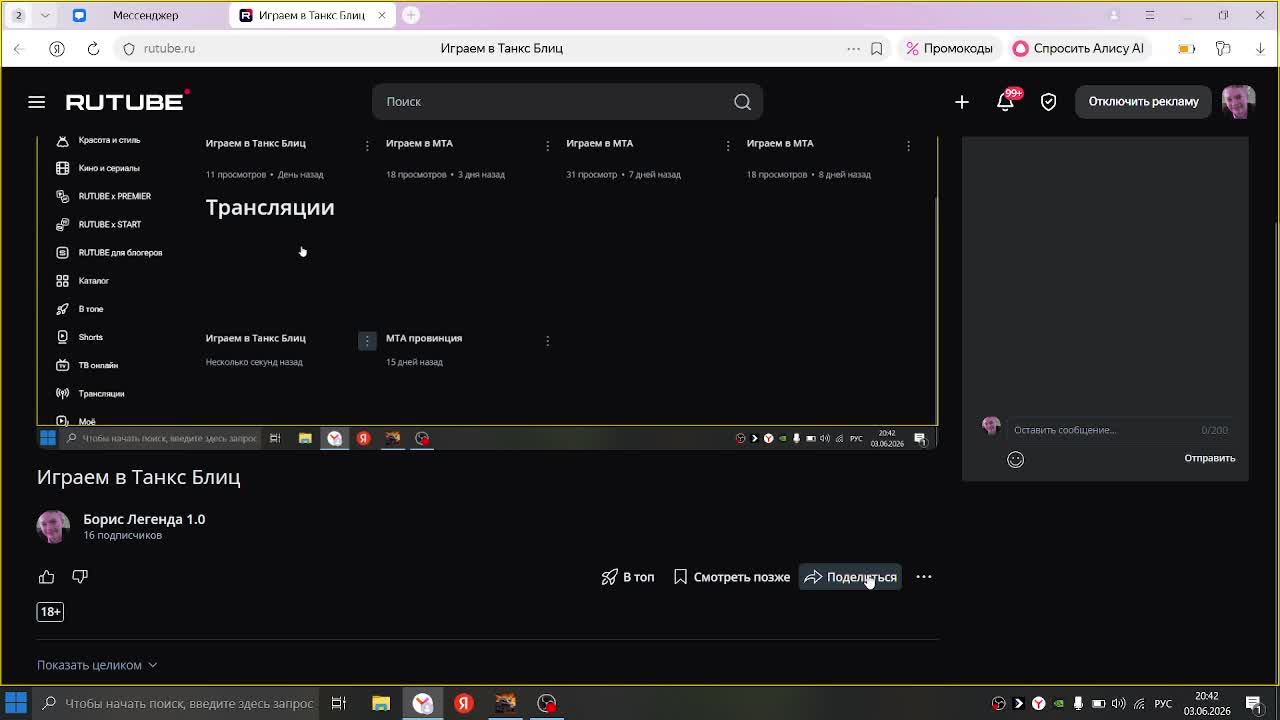The width and height of the screenshot is (1280, 720).
Task: Open a new browser tab
Action: [x=411, y=15]
